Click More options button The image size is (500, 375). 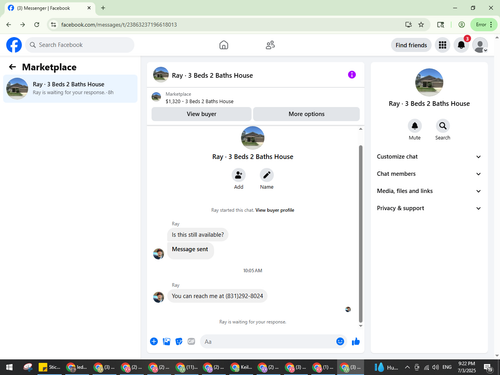(x=306, y=114)
